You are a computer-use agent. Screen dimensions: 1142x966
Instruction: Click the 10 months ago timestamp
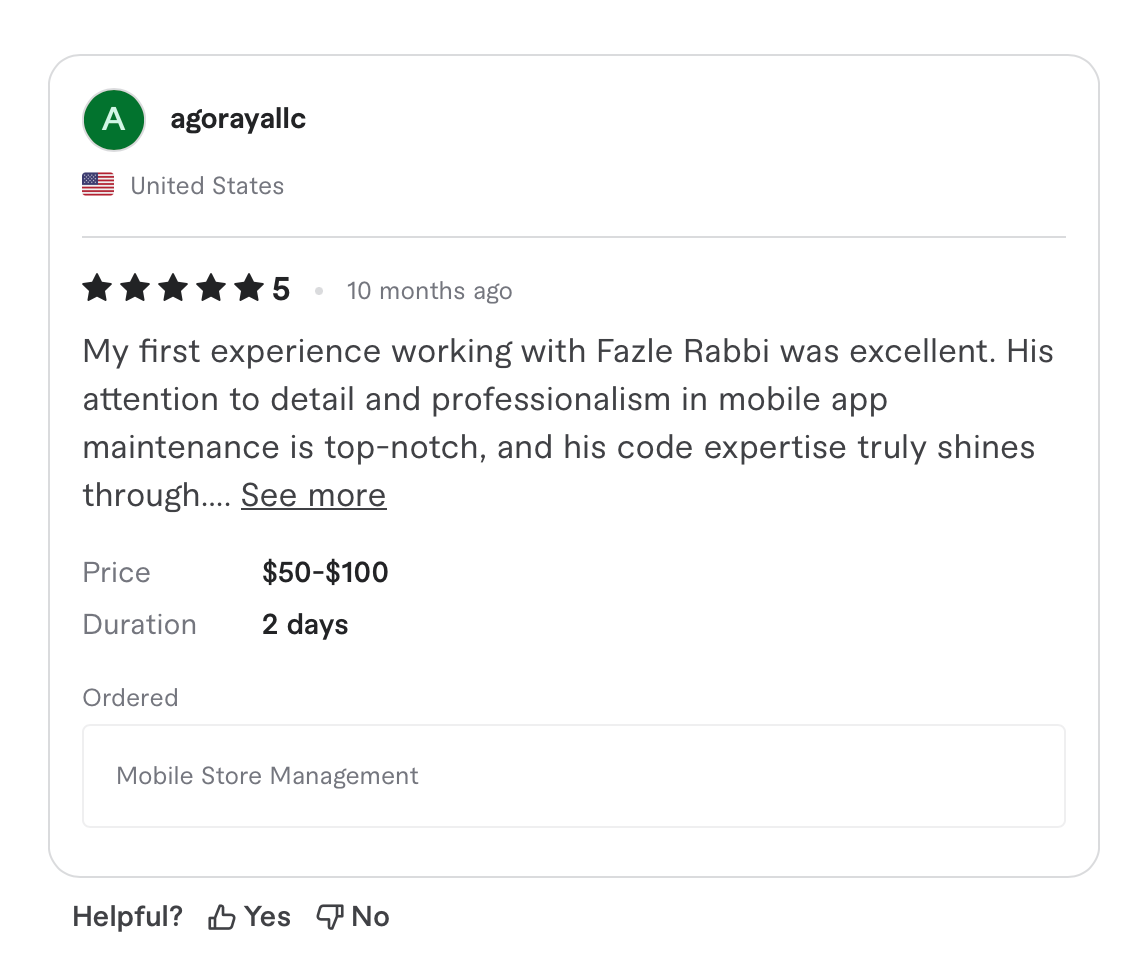(429, 290)
